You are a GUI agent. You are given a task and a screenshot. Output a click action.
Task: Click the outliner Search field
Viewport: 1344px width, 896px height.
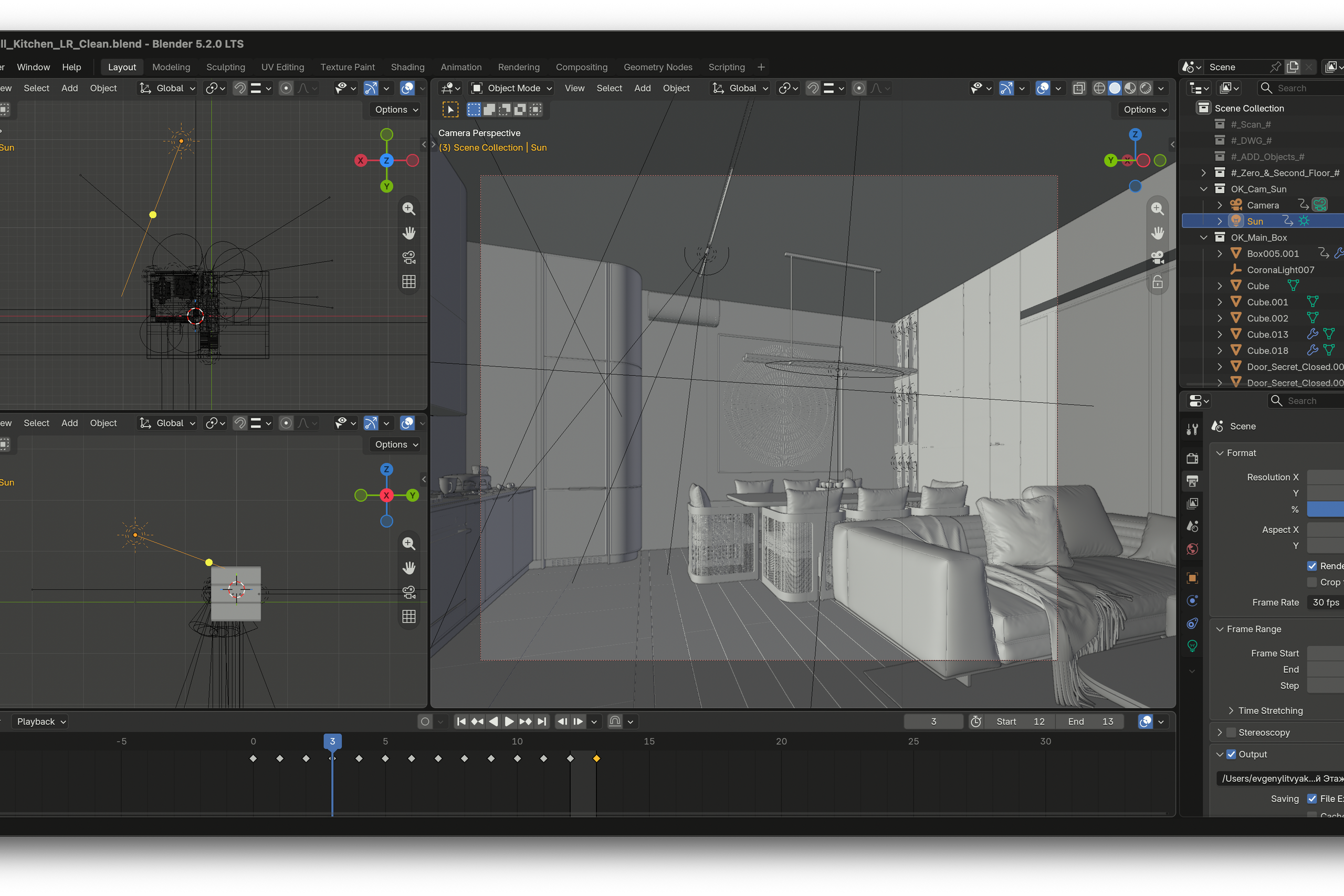coord(1299,88)
